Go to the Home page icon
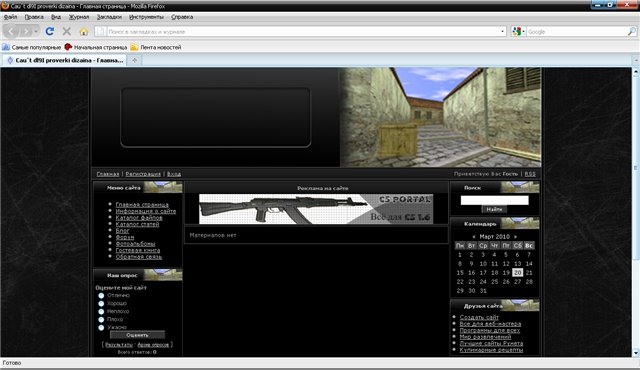This screenshot has height=370, width=640. pos(84,31)
